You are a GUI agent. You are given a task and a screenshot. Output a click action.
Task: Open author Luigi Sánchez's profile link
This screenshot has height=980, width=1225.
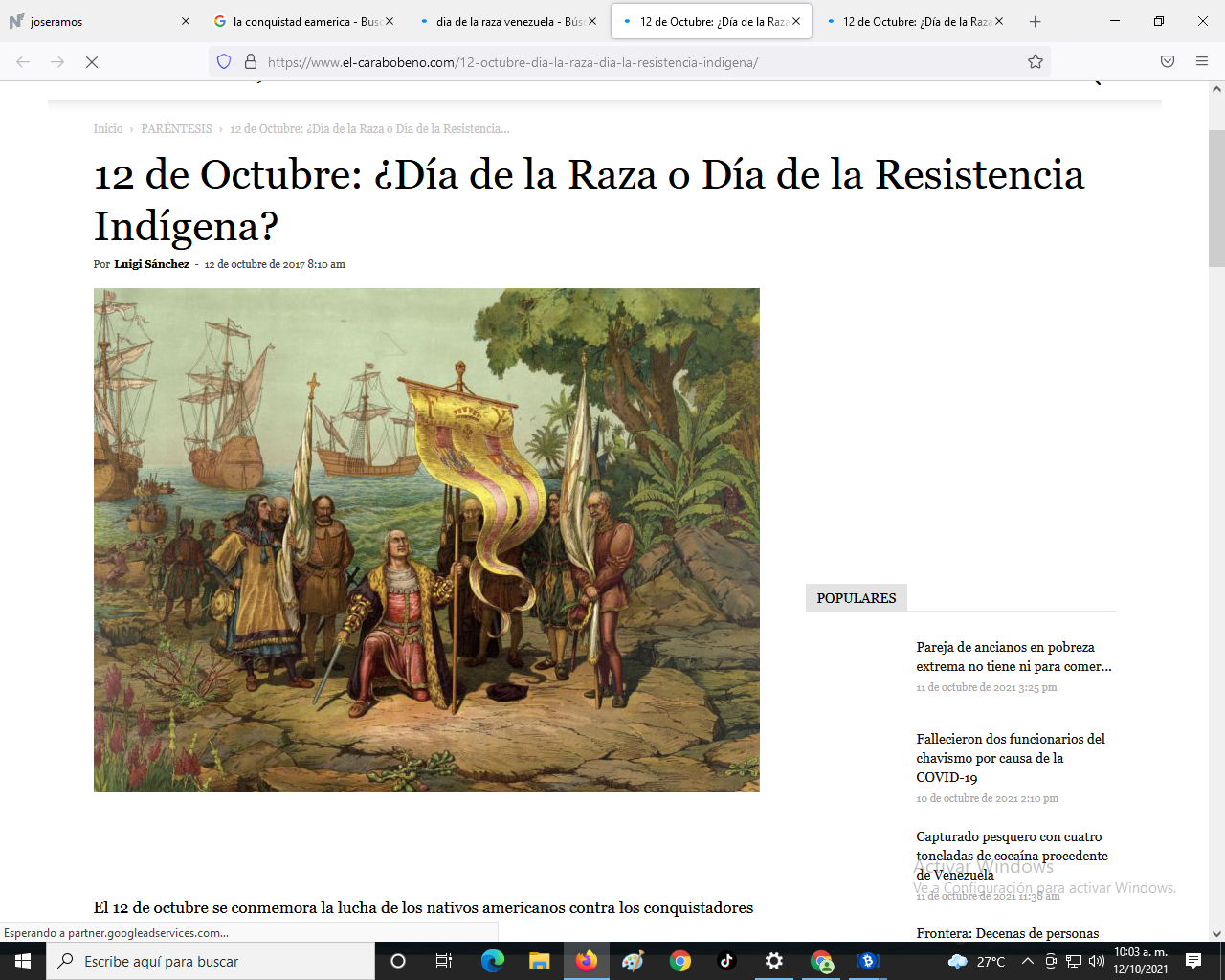pos(152,264)
